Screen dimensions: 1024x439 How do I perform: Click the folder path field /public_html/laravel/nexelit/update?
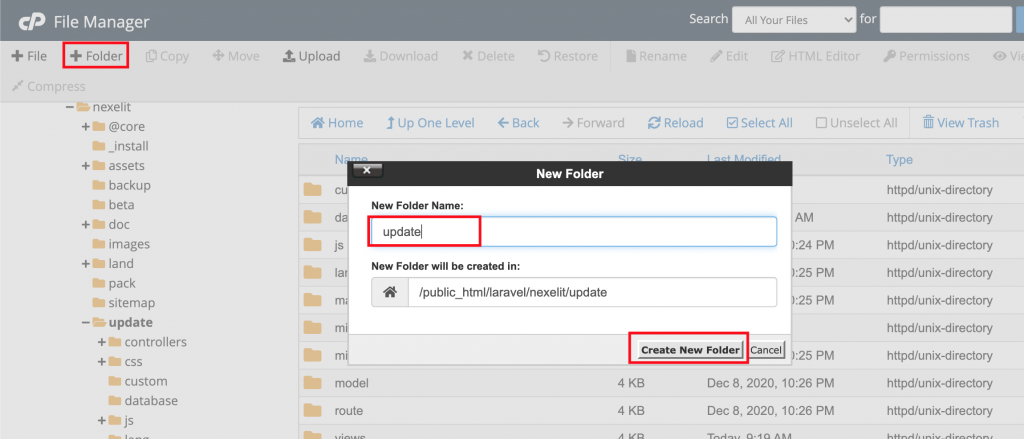[592, 292]
